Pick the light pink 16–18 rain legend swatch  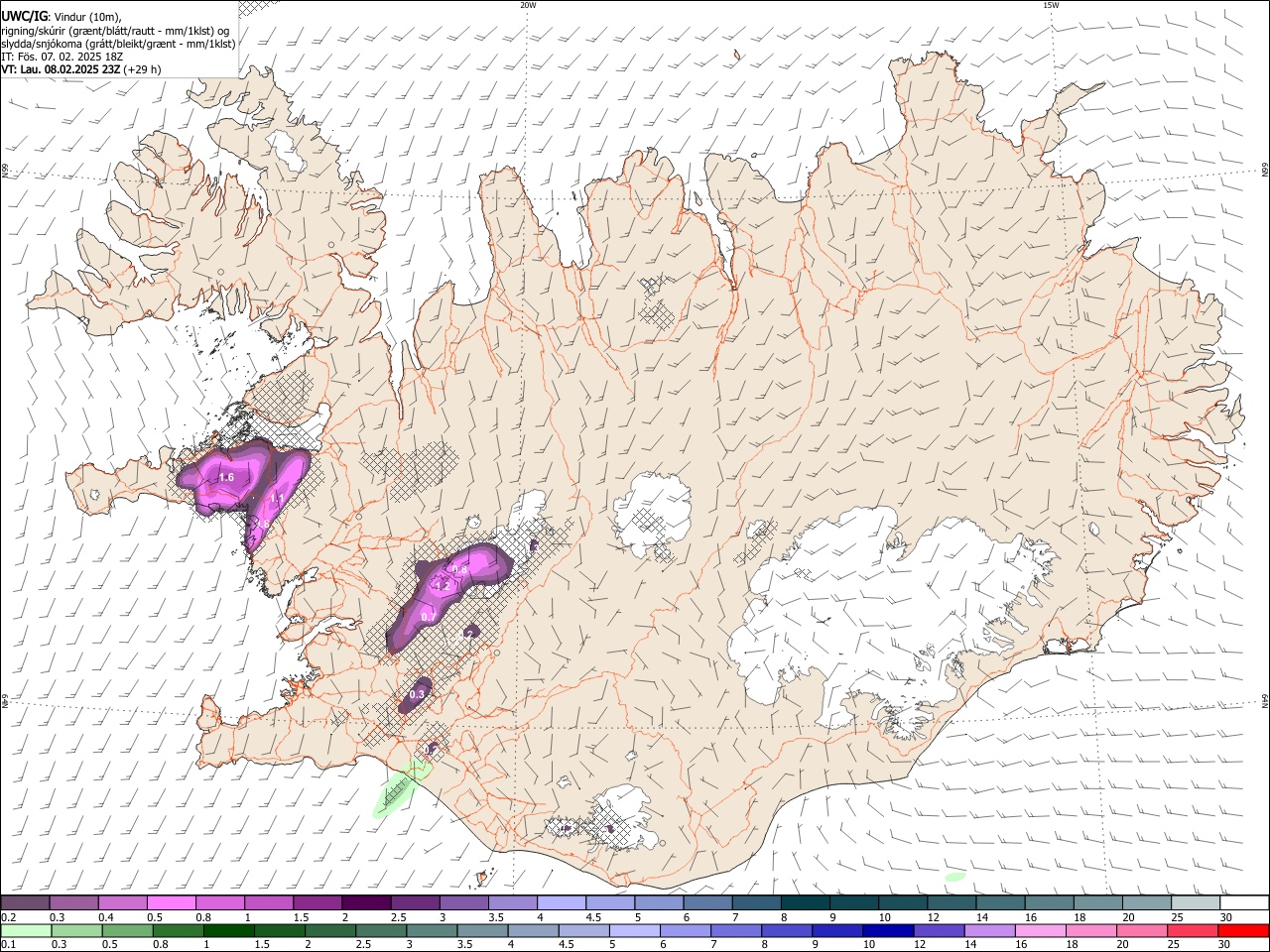[x=1042, y=931]
